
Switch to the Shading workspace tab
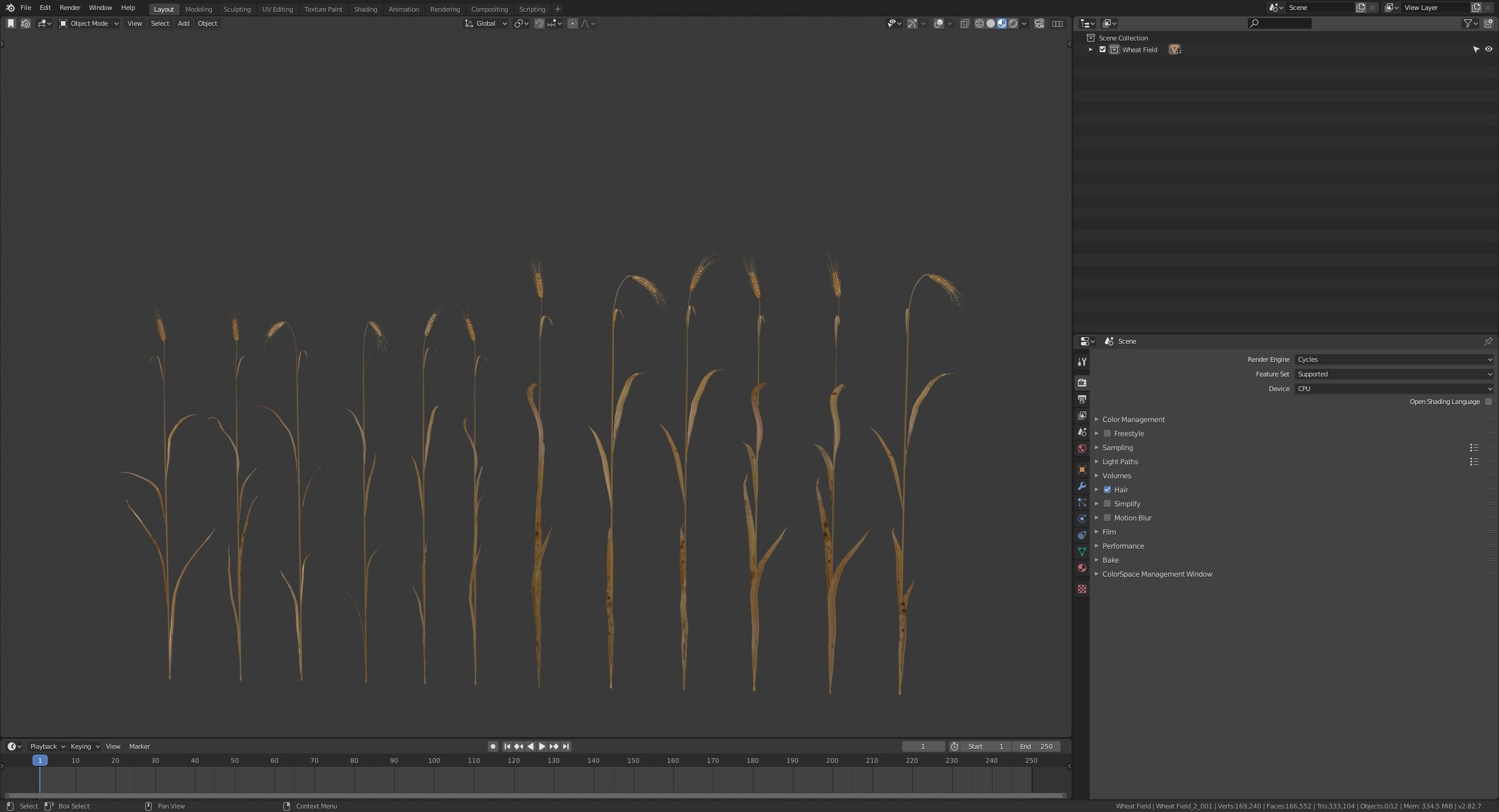[x=365, y=9]
